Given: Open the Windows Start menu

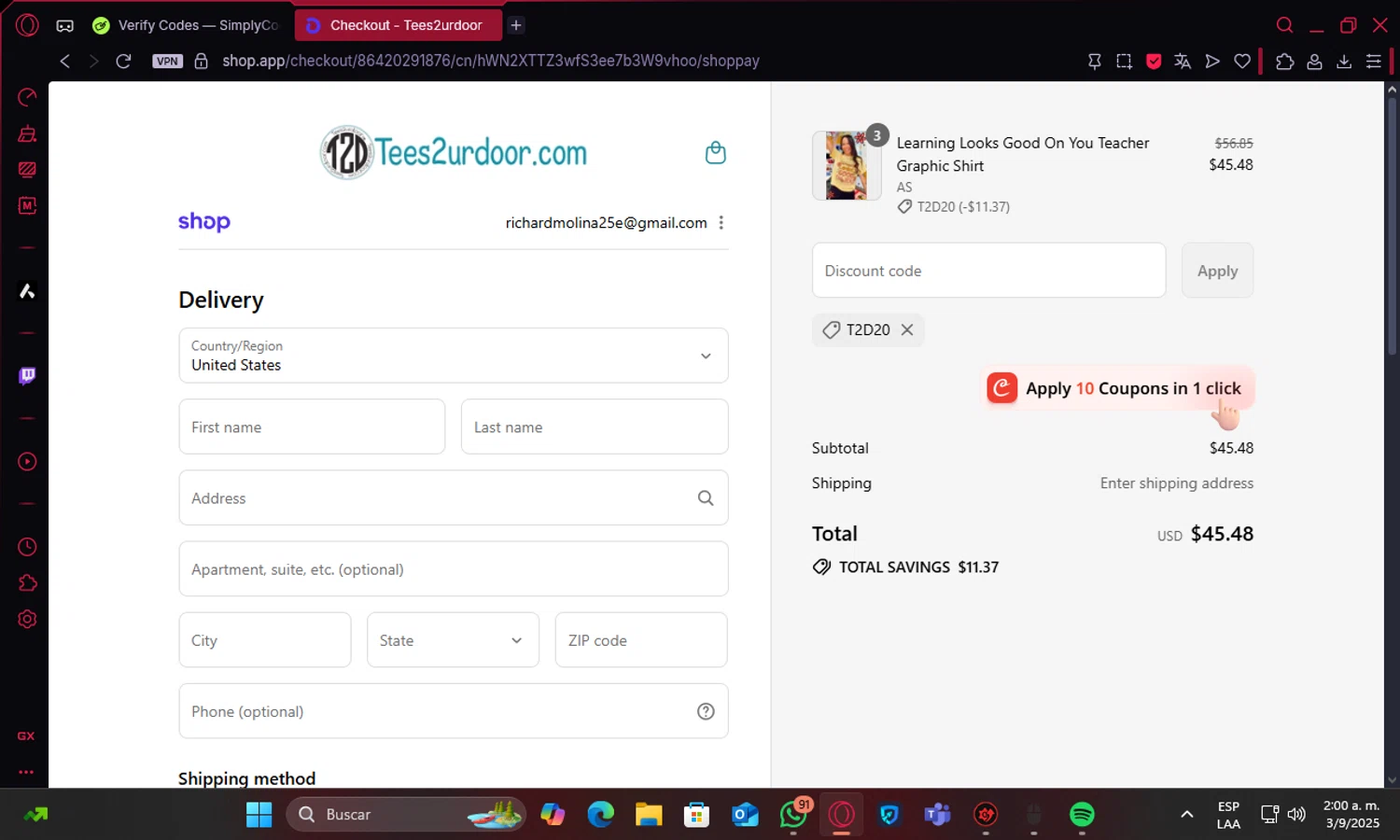Looking at the screenshot, I should (259, 814).
